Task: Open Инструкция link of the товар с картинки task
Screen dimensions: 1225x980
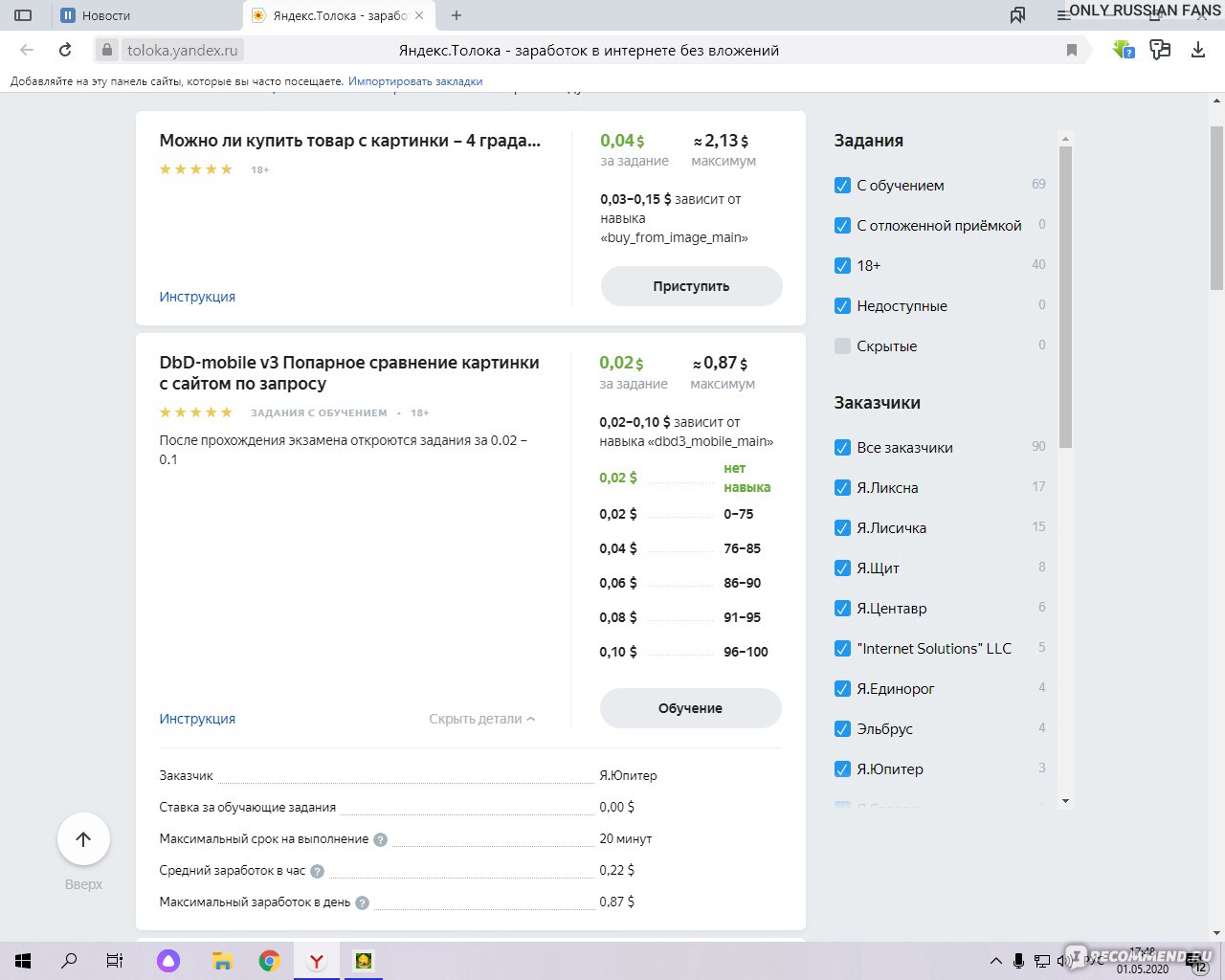Action: (197, 297)
